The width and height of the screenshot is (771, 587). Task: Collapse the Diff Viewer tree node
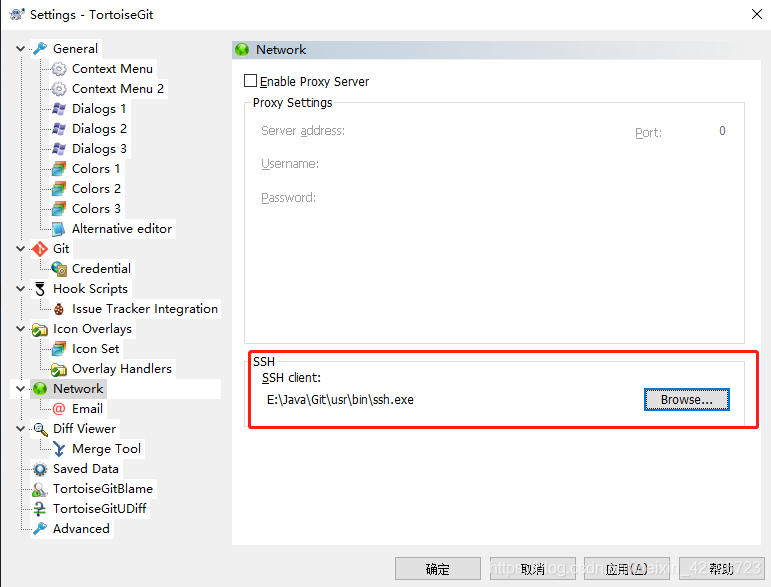pos(20,429)
